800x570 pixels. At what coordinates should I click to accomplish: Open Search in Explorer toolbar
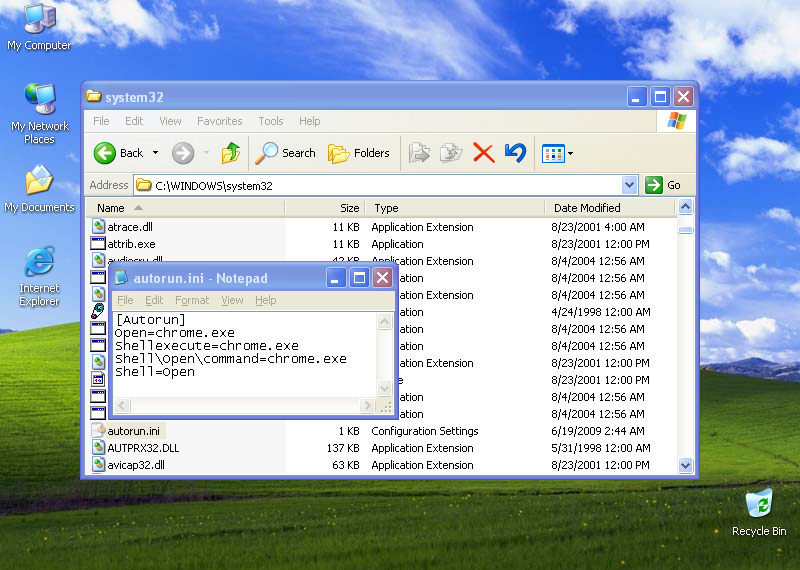[x=286, y=153]
